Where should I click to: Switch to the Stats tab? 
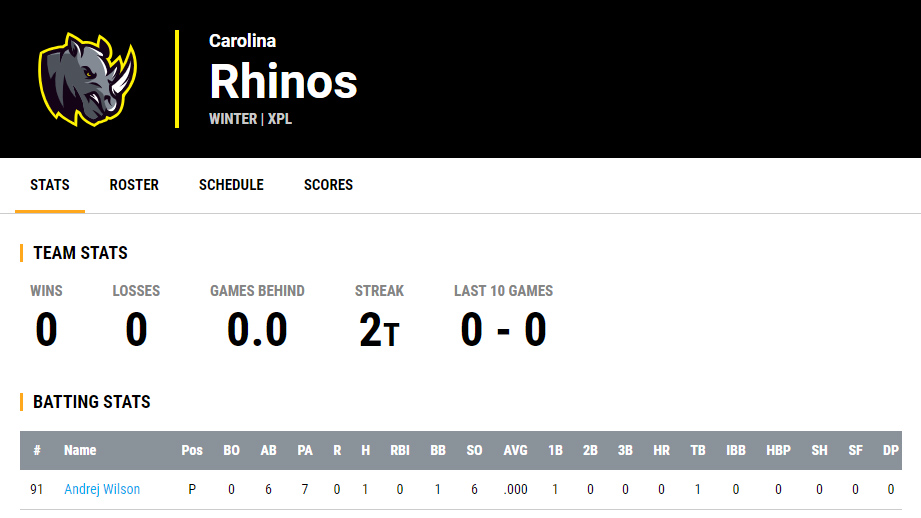click(50, 185)
